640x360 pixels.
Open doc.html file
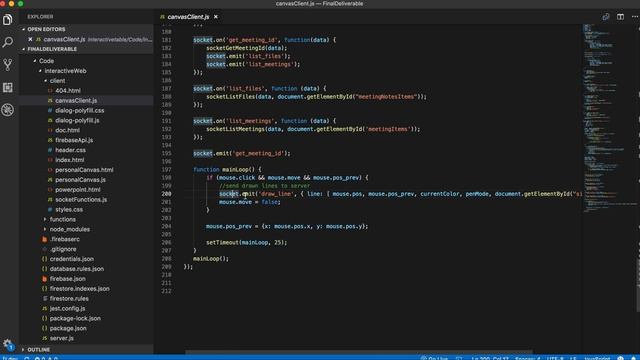(67, 130)
